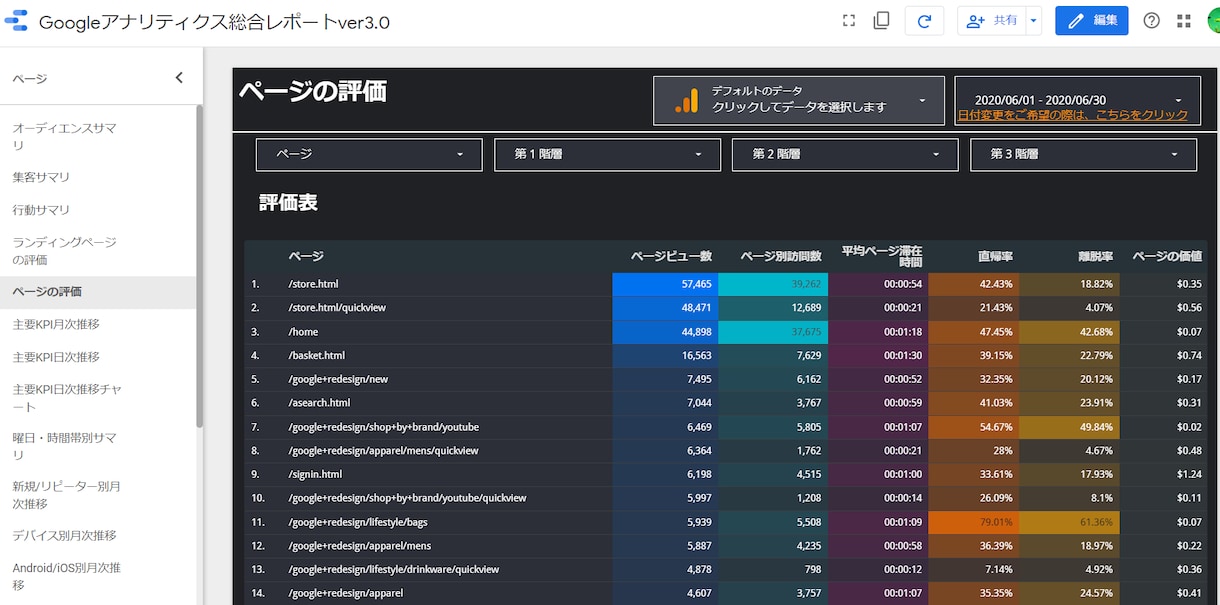Open the 第３階層 filter dropdown
This screenshot has height=605, width=1220.
tap(1083, 154)
